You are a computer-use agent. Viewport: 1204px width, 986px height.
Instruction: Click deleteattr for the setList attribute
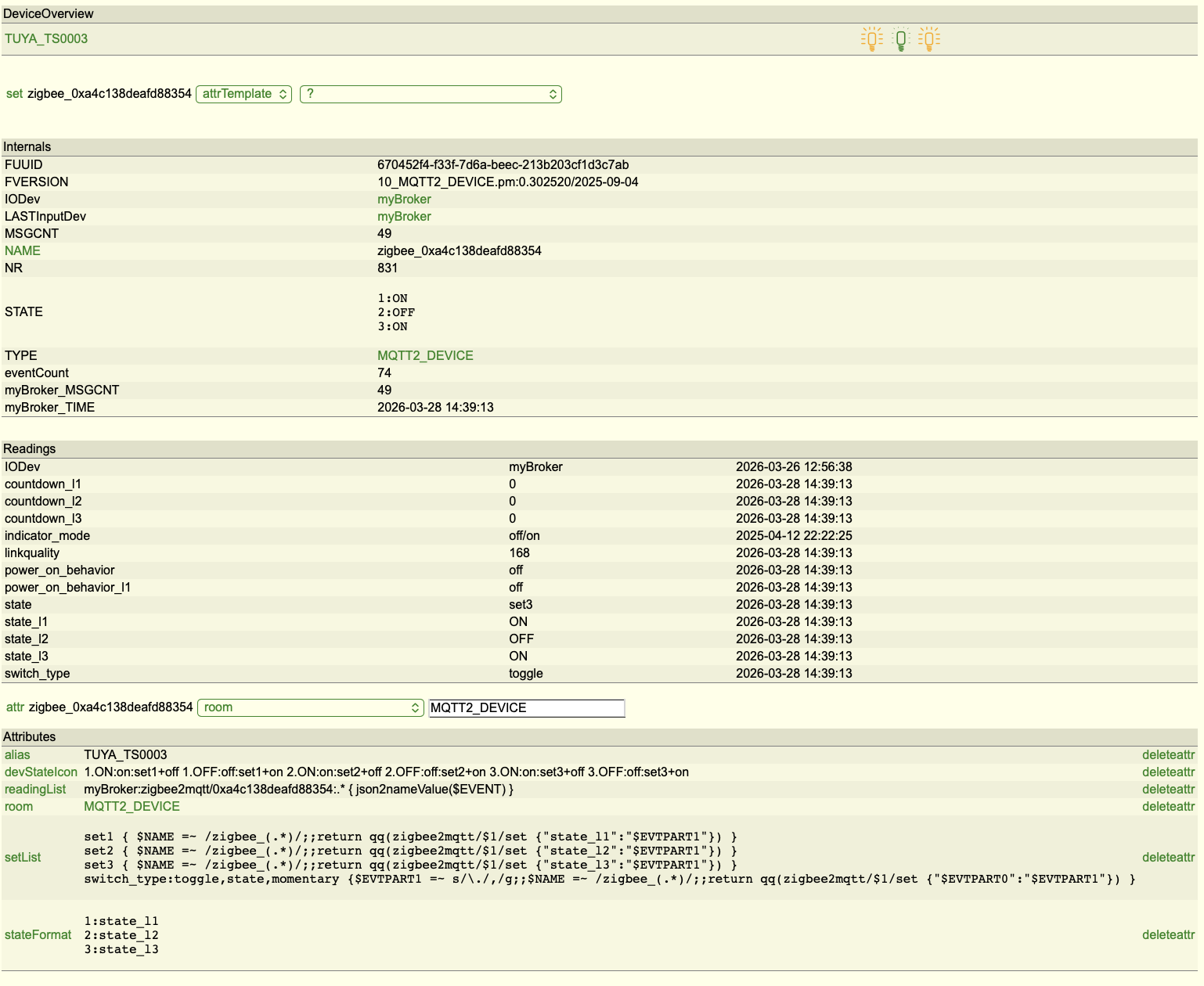(x=1168, y=858)
